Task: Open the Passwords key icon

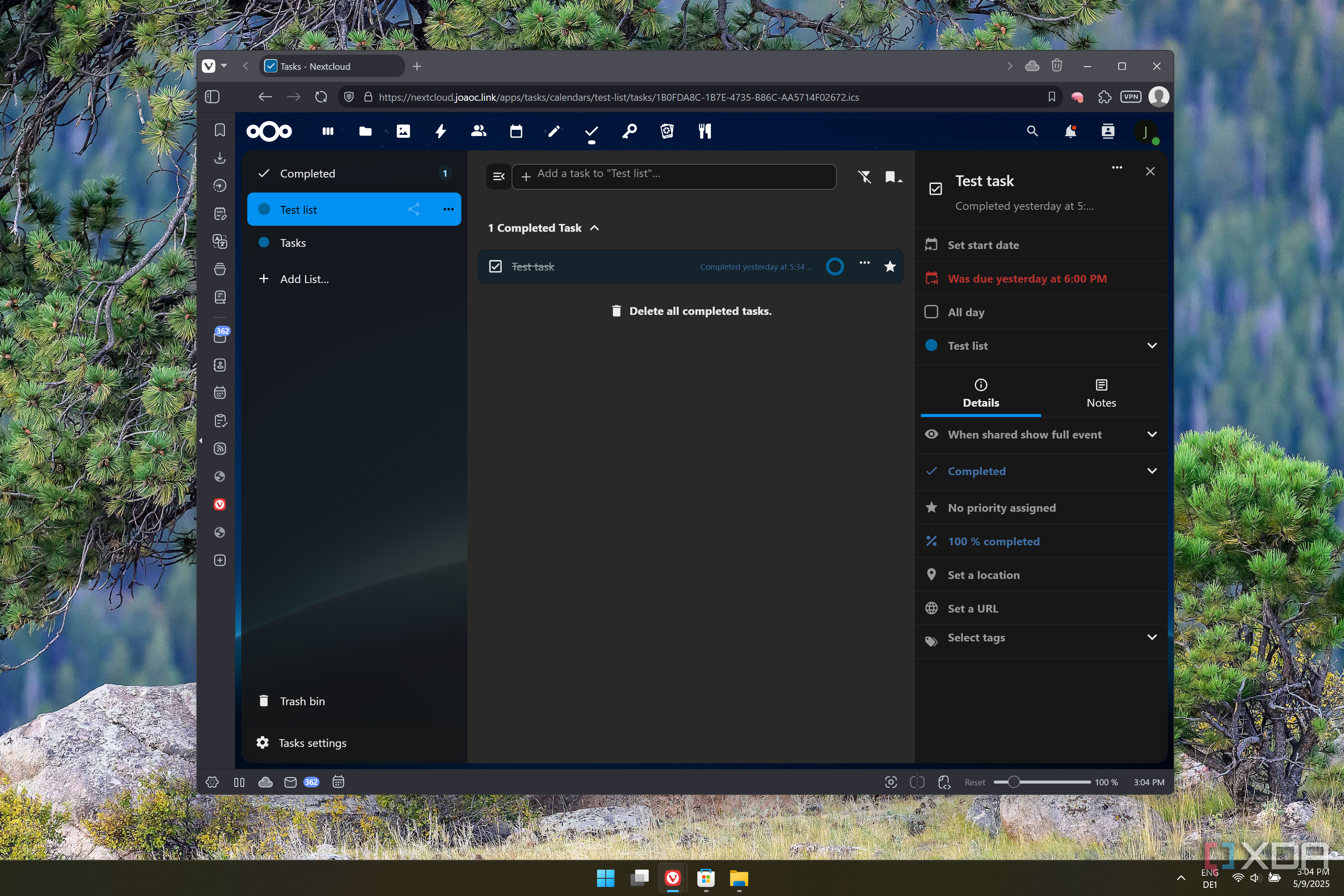Action: click(629, 131)
